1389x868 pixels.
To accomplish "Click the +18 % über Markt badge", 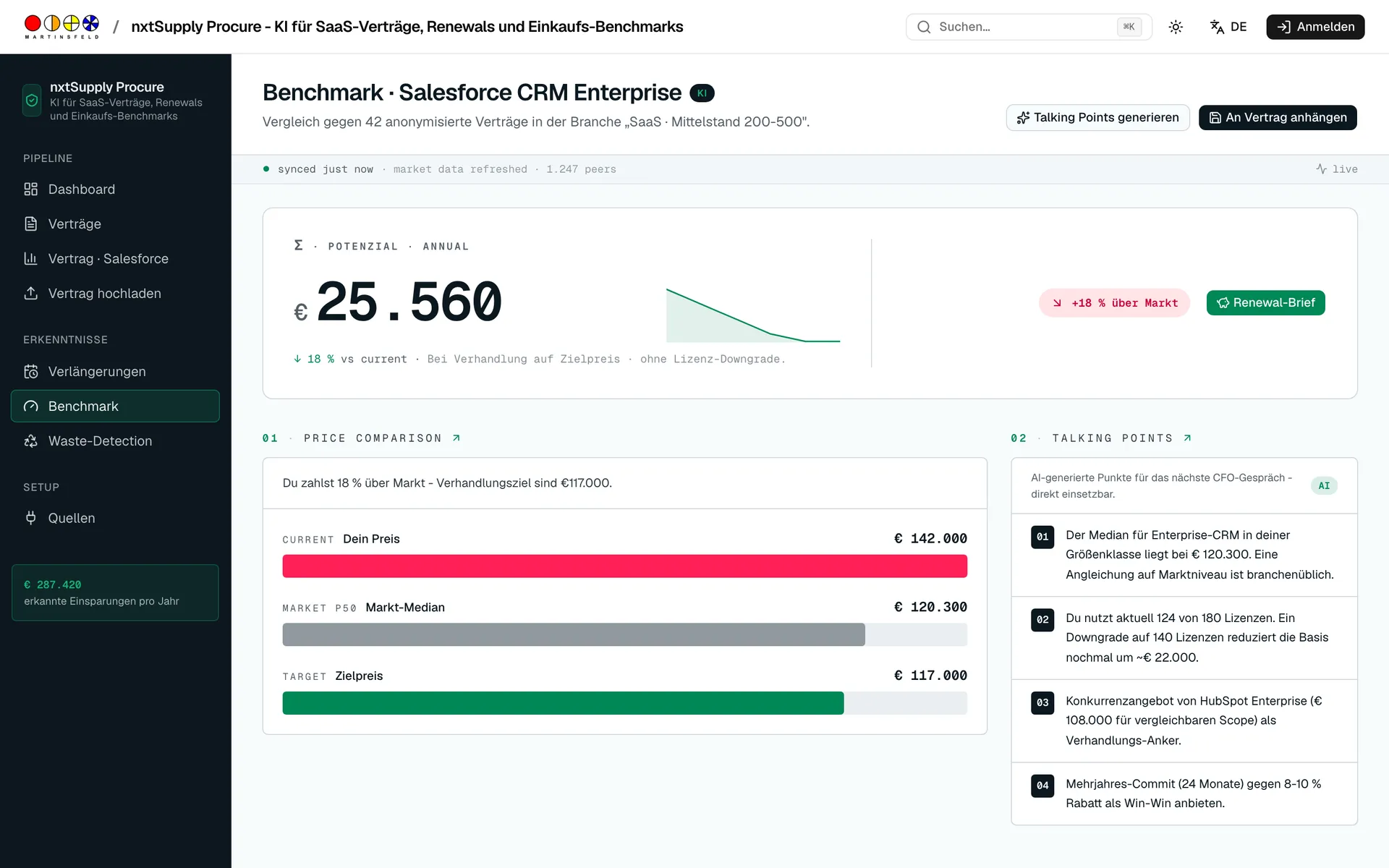I will [1114, 303].
